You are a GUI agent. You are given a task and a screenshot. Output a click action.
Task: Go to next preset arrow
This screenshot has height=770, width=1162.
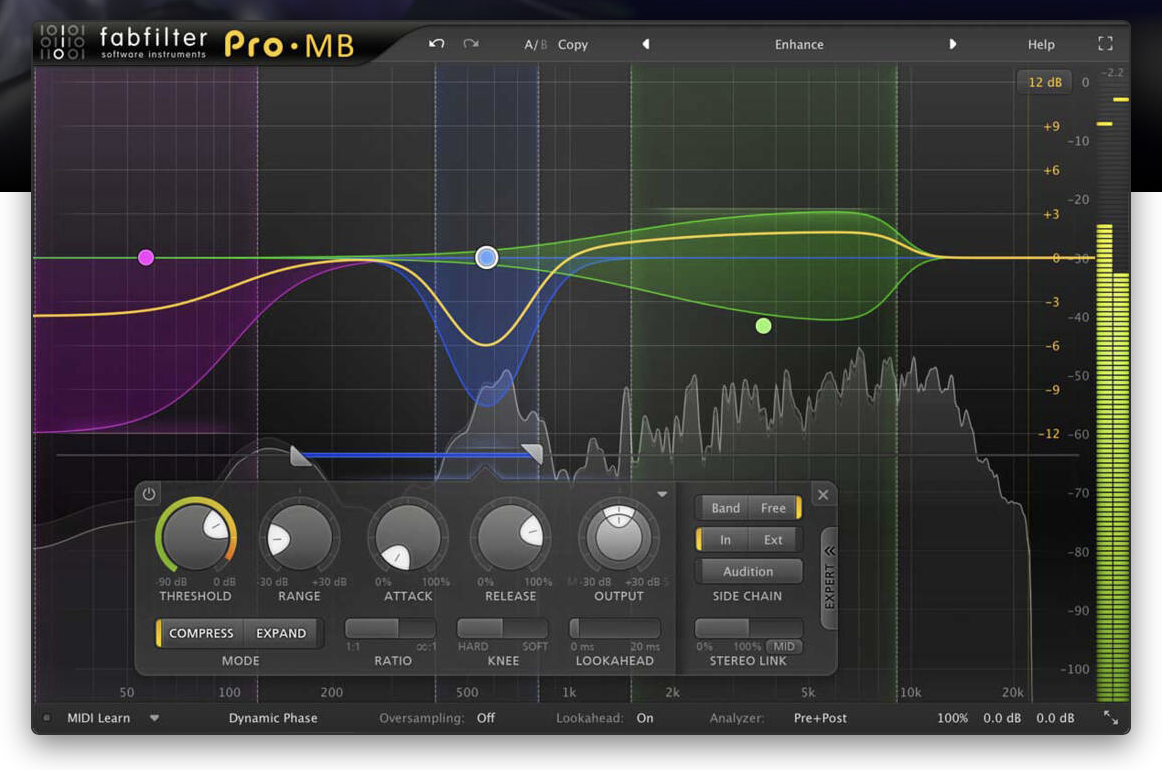click(952, 44)
